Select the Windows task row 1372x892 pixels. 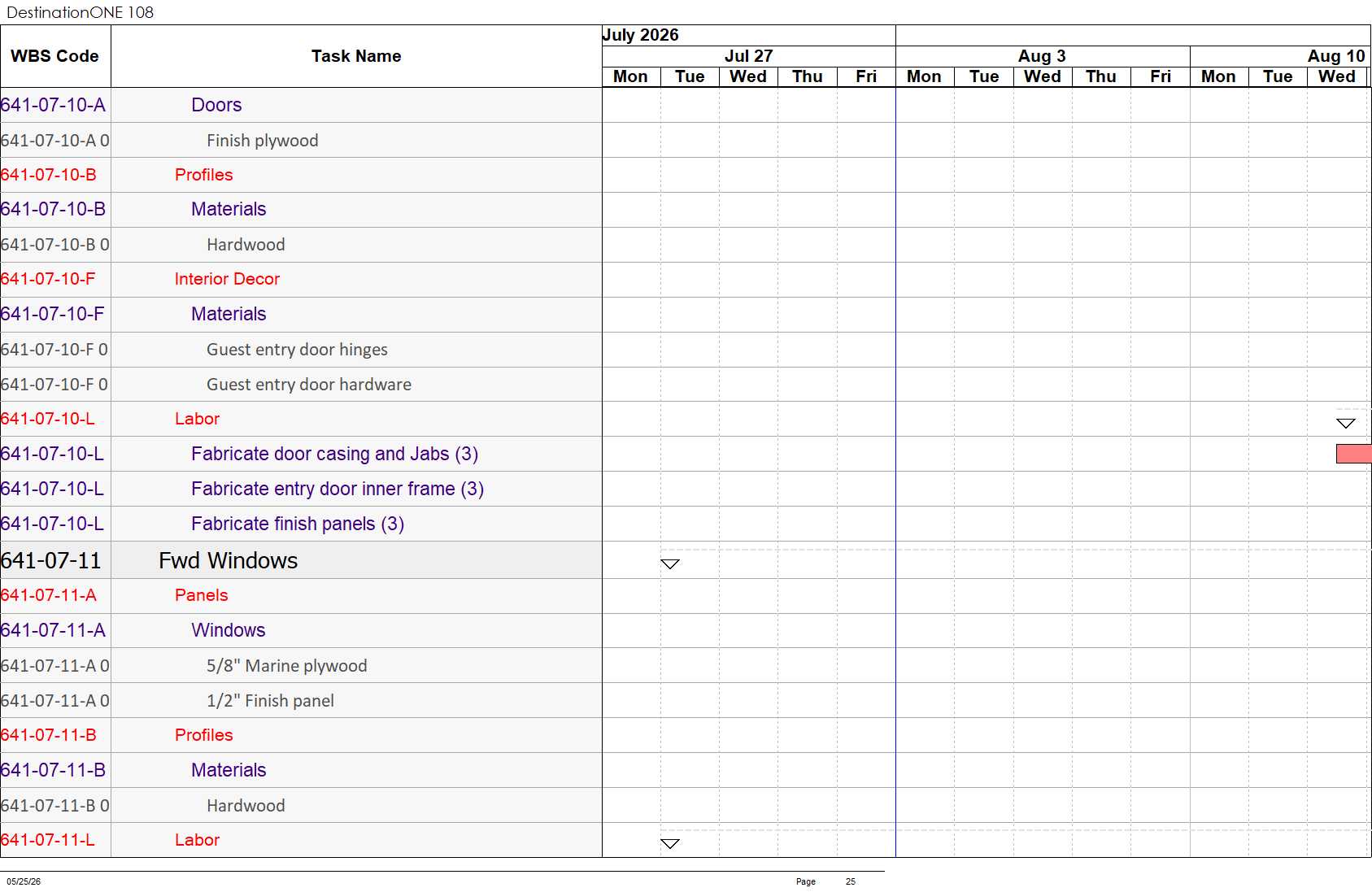point(229,630)
